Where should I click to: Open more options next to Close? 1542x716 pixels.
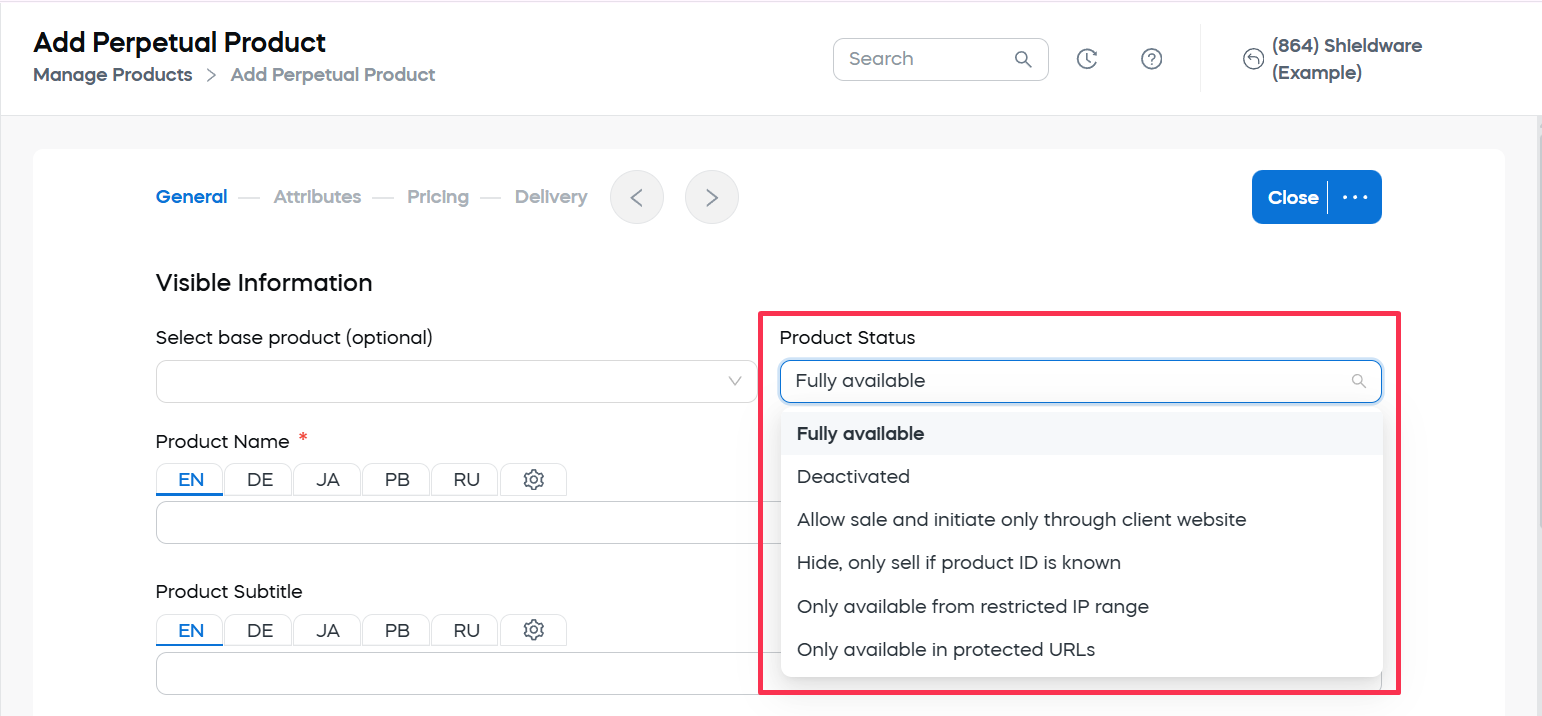(1355, 197)
